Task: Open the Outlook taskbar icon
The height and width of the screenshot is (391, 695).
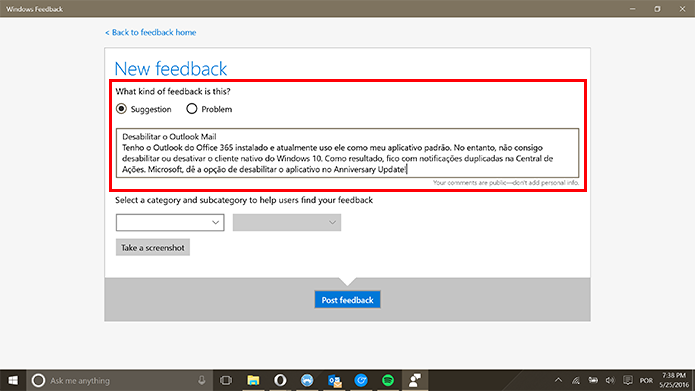Action: [x=335, y=380]
